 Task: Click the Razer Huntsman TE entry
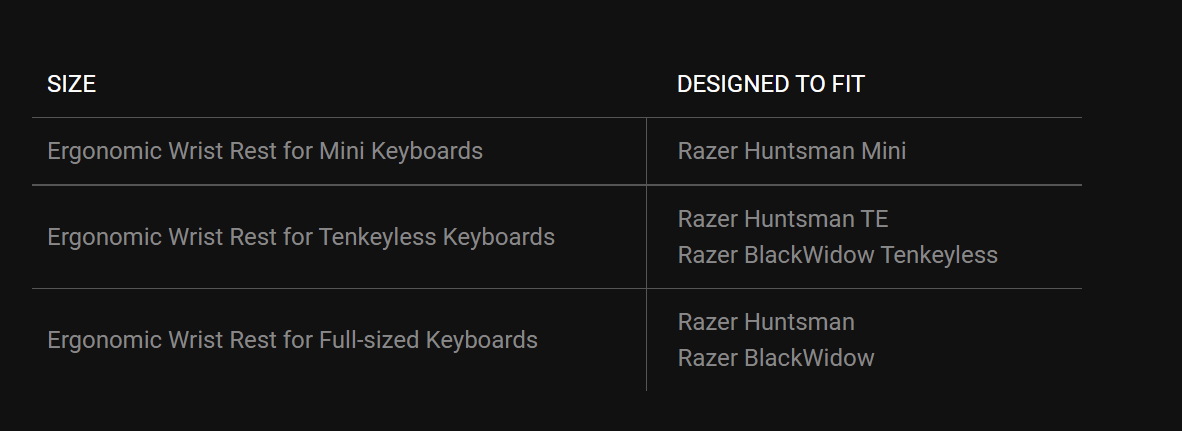(782, 219)
